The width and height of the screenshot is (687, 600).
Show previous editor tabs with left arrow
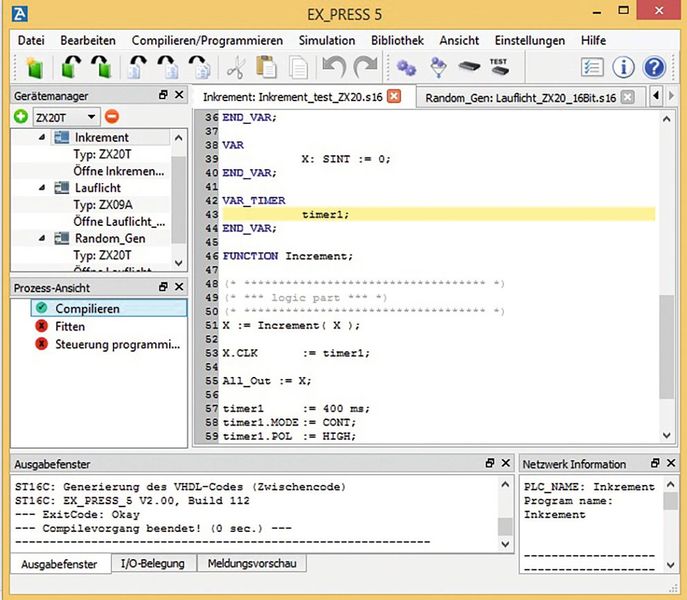(x=655, y=96)
